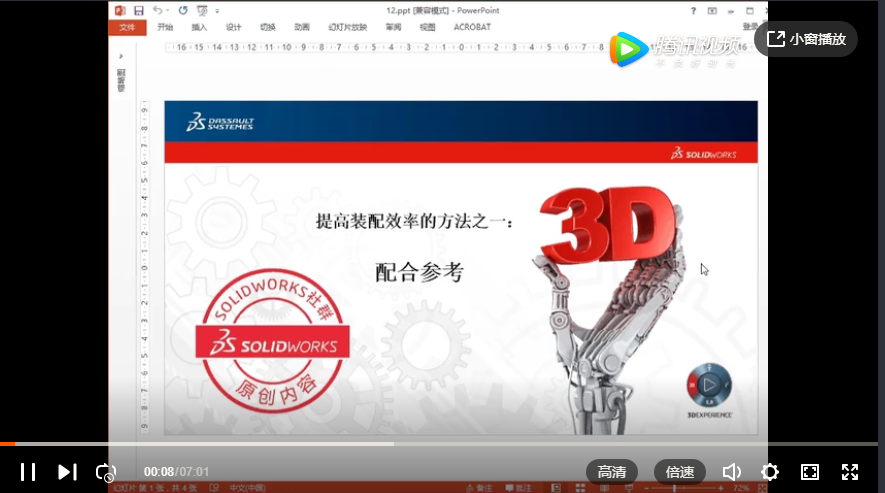Click the PowerPoint help question mark
The width and height of the screenshot is (885, 493).
(x=693, y=10)
